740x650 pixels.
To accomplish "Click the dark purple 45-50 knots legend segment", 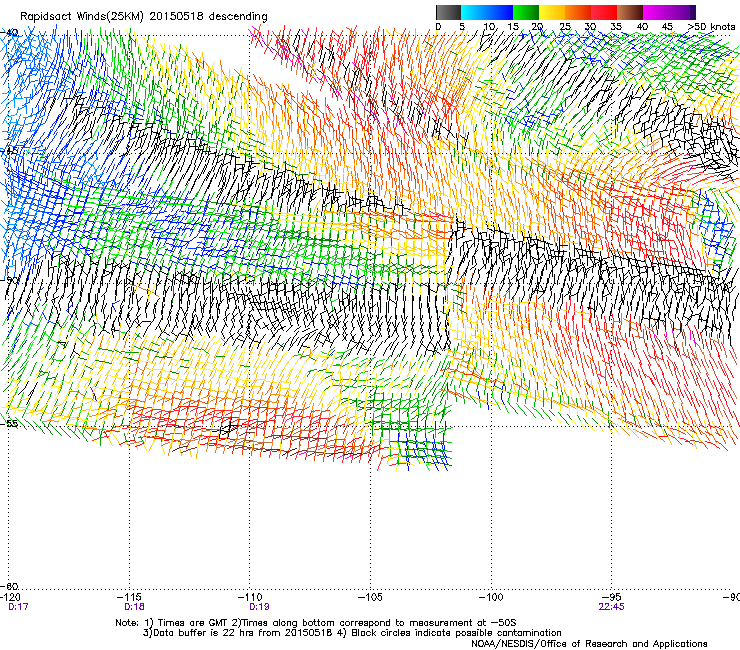I will (x=682, y=12).
